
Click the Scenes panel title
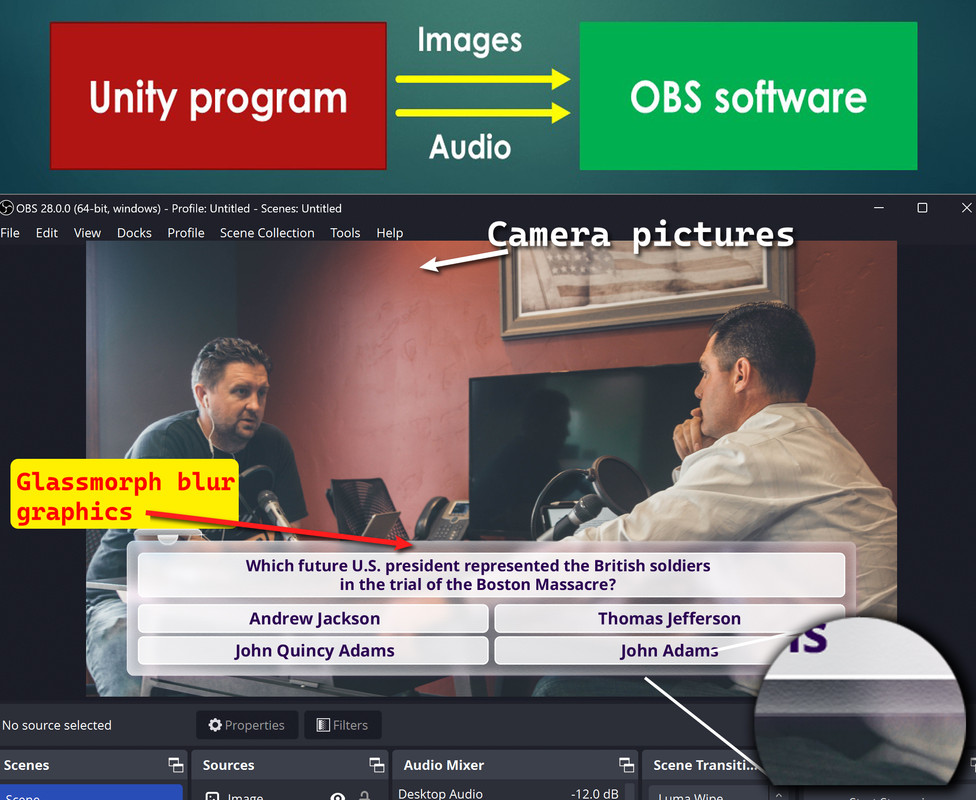tap(26, 765)
